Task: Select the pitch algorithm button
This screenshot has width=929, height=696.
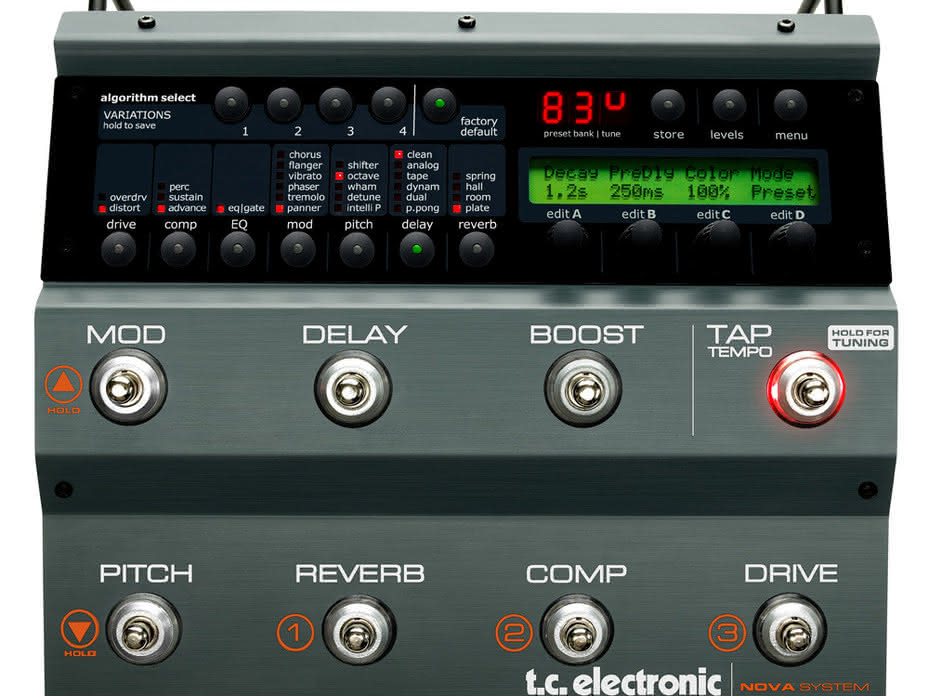Action: pyautogui.click(x=357, y=249)
